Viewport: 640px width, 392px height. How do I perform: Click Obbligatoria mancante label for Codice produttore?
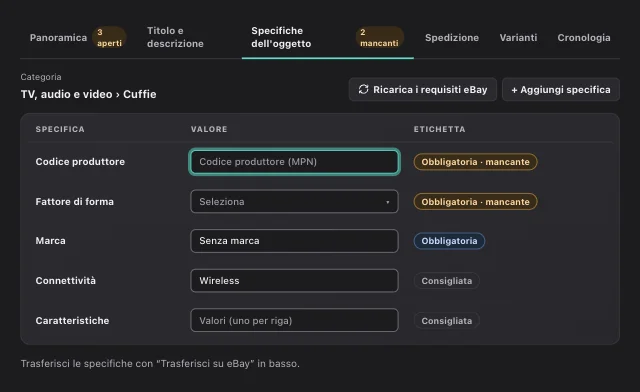tap(476, 162)
